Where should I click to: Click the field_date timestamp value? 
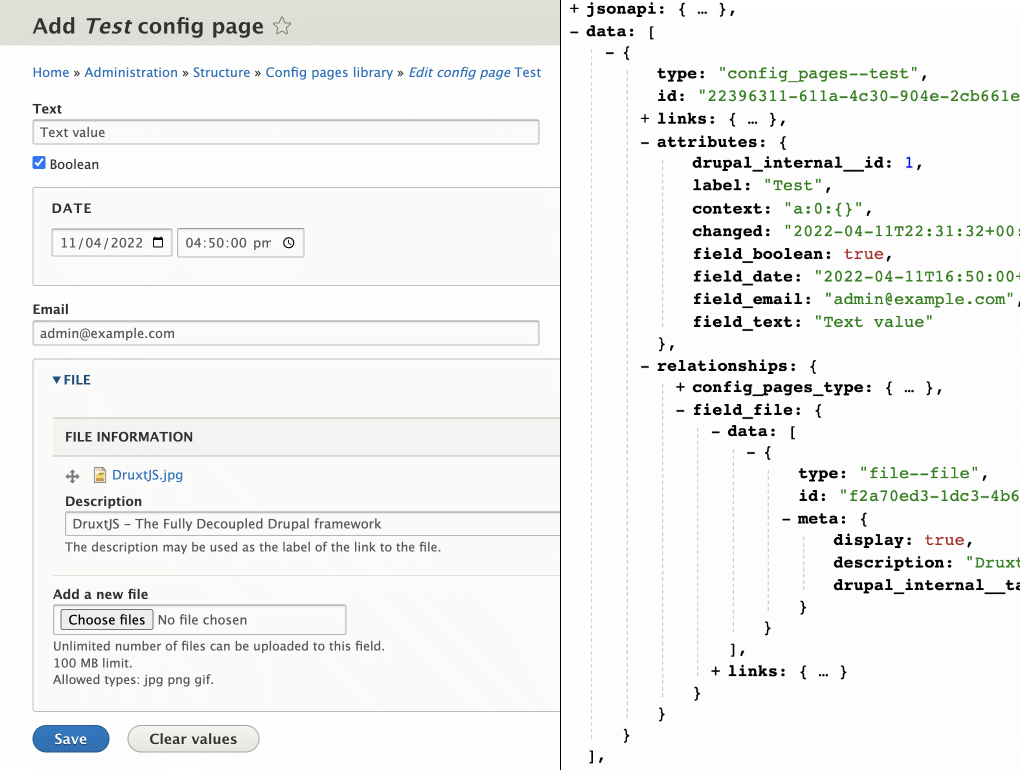pyautogui.click(x=917, y=277)
